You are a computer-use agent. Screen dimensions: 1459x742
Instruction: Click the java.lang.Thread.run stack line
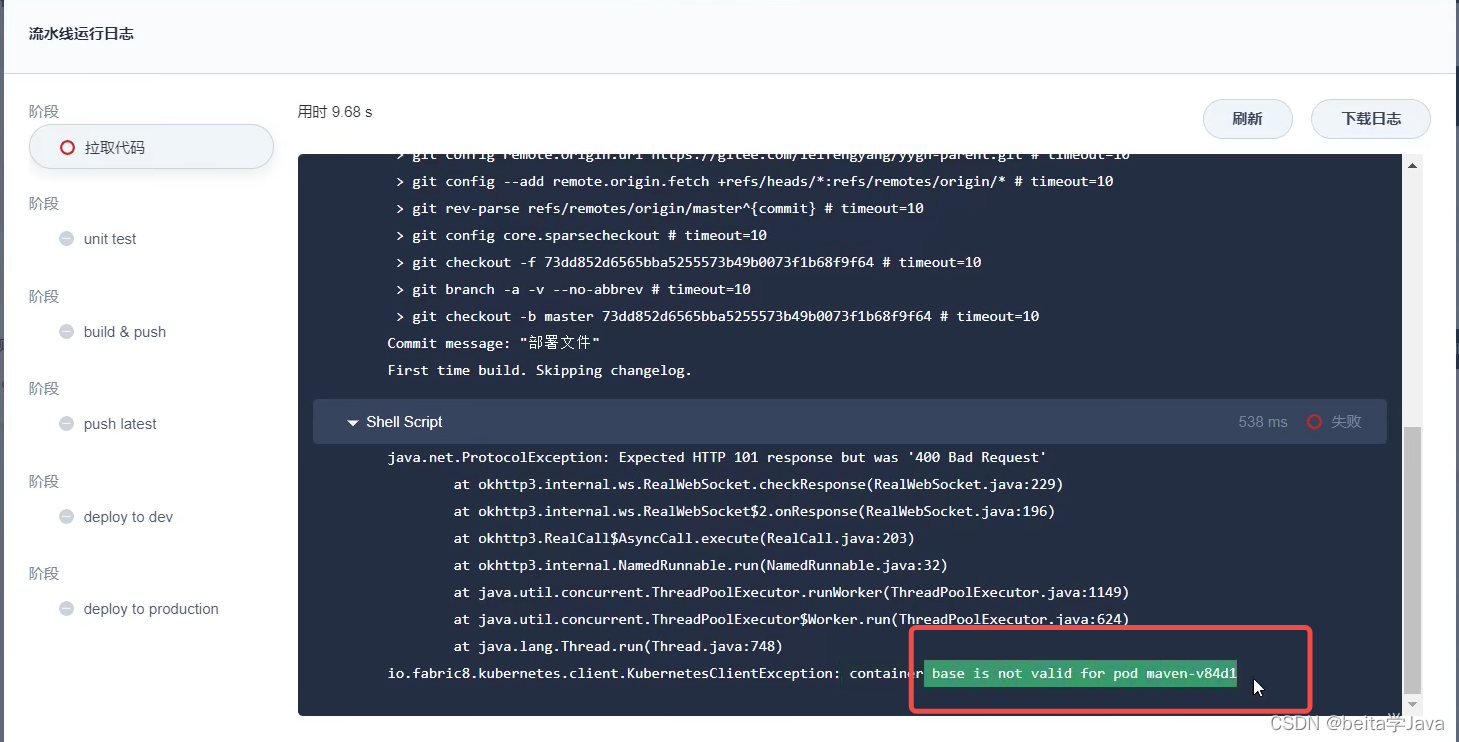click(618, 646)
